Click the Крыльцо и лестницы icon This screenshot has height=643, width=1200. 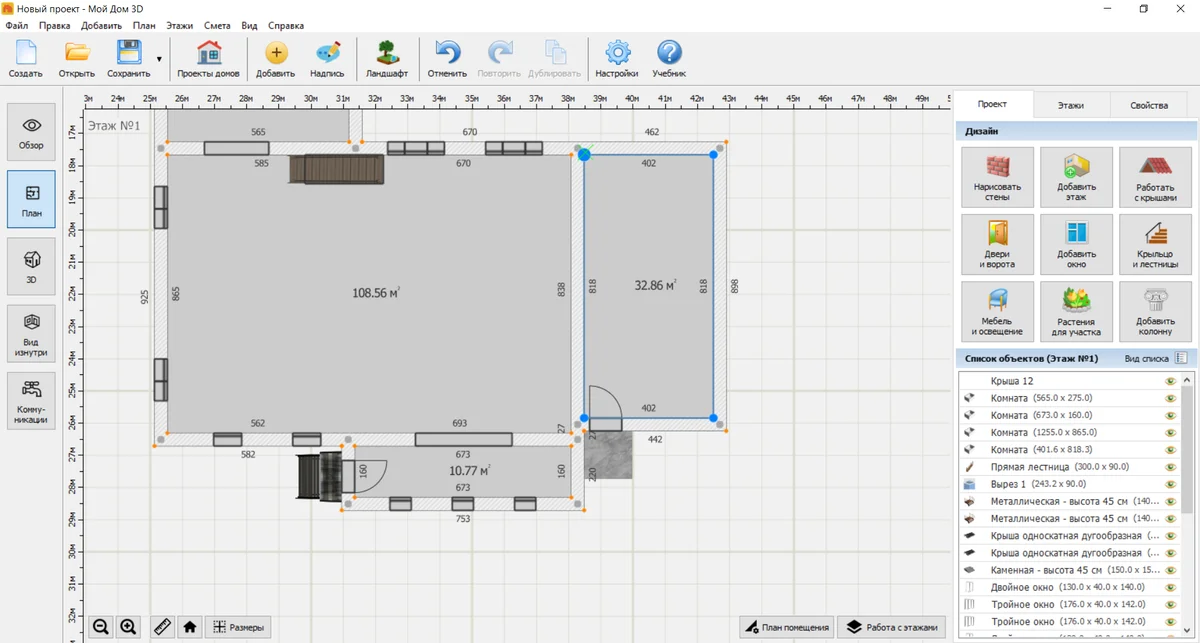(1156, 244)
